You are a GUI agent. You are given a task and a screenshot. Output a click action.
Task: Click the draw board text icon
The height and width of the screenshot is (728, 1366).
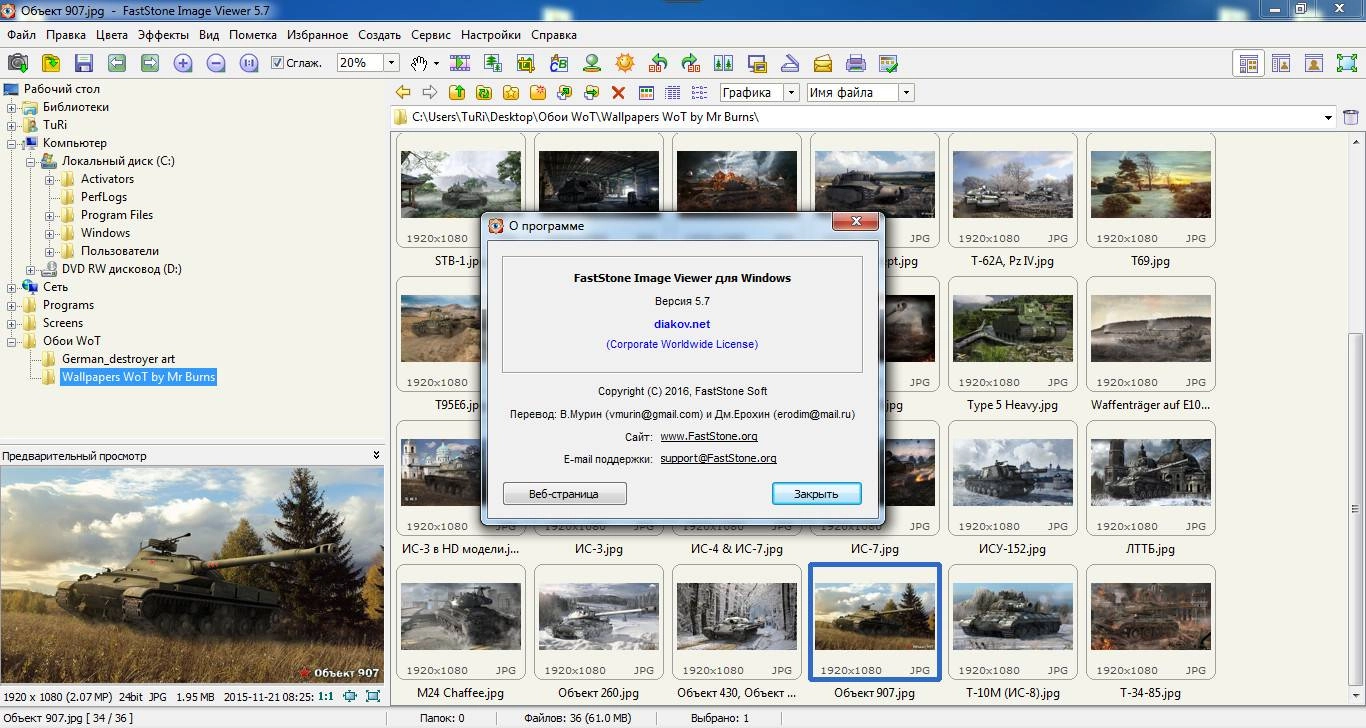(x=559, y=63)
